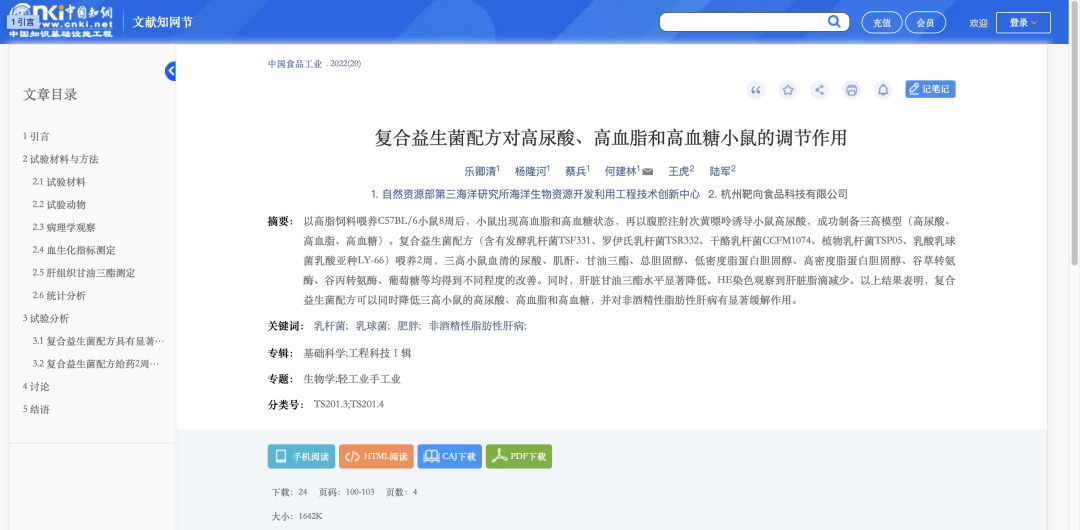This screenshot has width=1080, height=530.
Task: Jump to 4 讨论 section
Action: point(36,386)
